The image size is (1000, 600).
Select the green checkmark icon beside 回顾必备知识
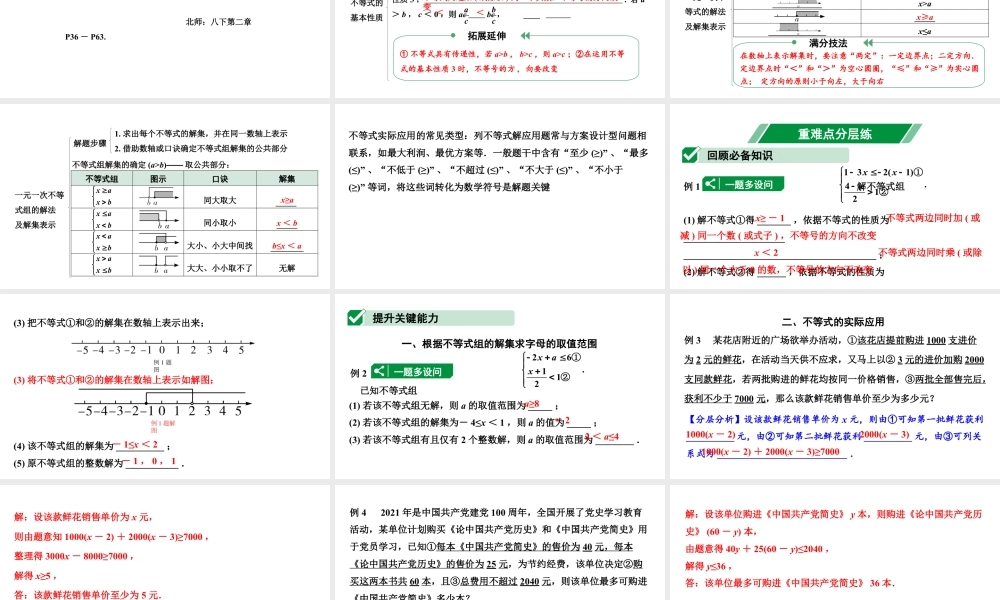click(689, 154)
